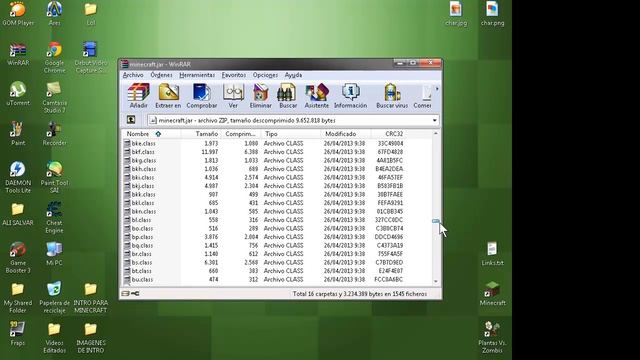640x360 pixels.
Task: Click the scrollbar up arrow
Action: 436,133
